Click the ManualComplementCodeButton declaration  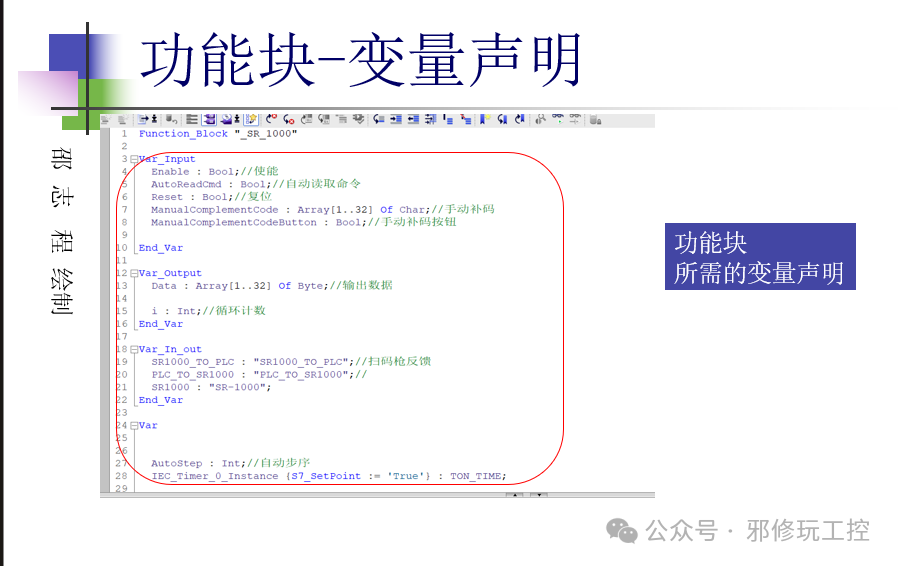coord(304,222)
